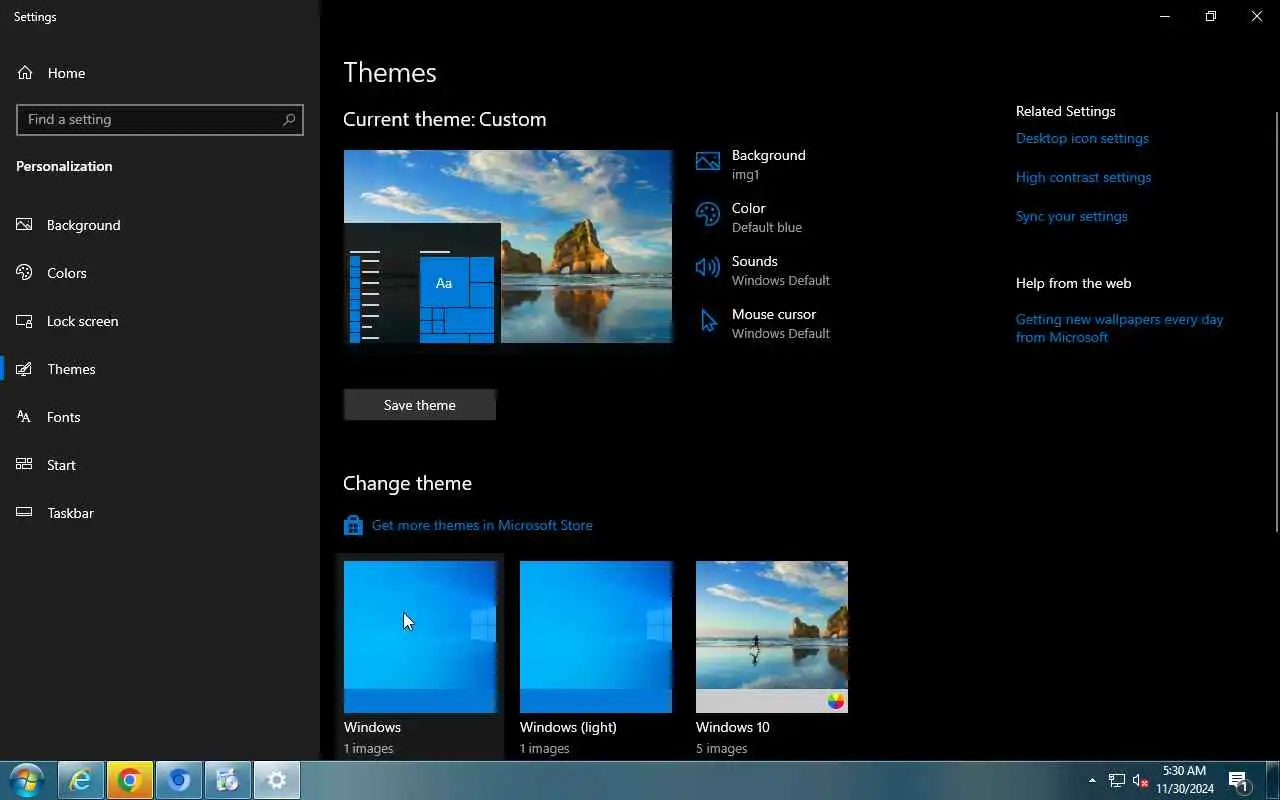Launch Internet Explorer from taskbar

click(x=80, y=780)
